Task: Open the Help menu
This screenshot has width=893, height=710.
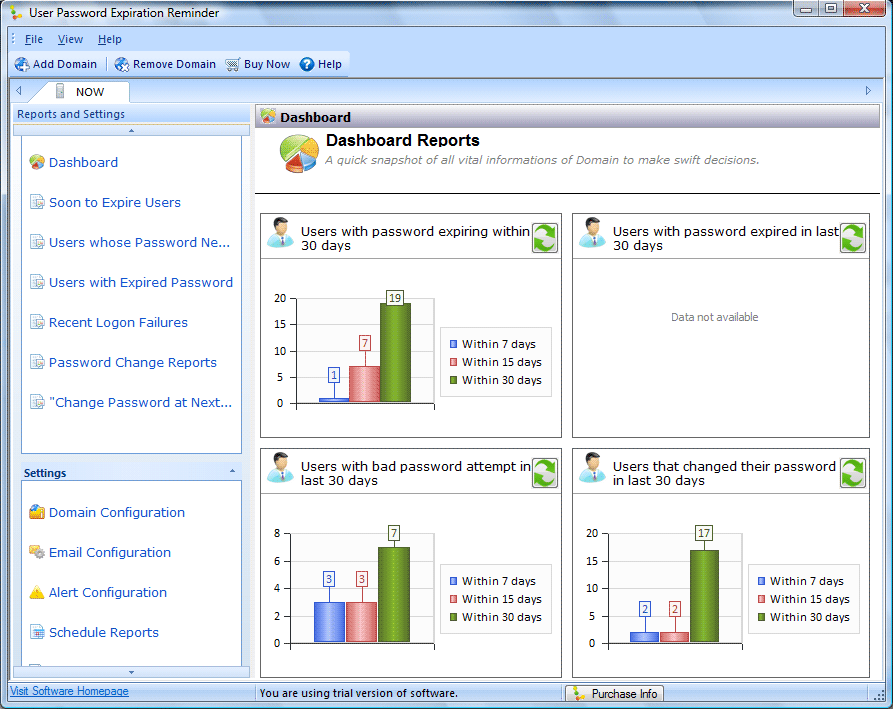Action: 109,39
